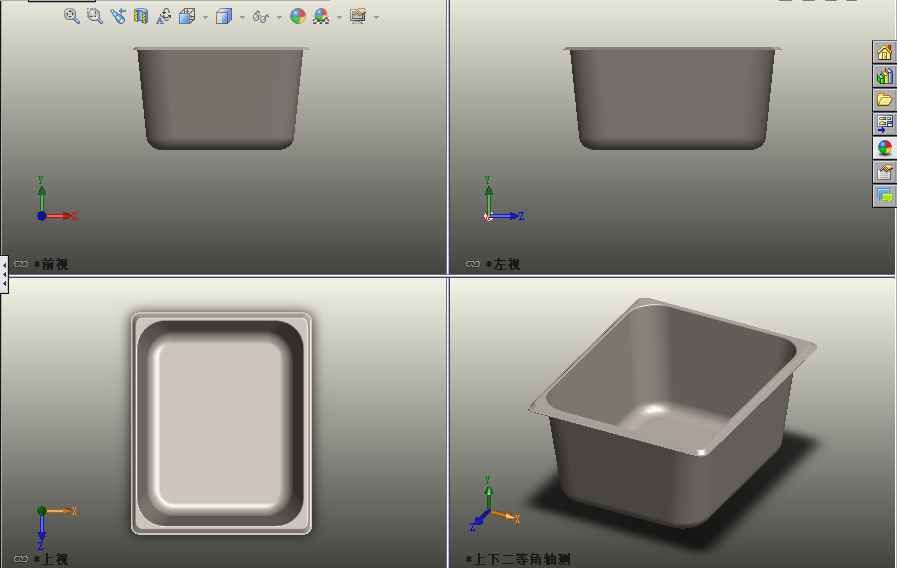Click the Display Style cube icon
Viewport: 897px width, 568px height.
(224, 16)
